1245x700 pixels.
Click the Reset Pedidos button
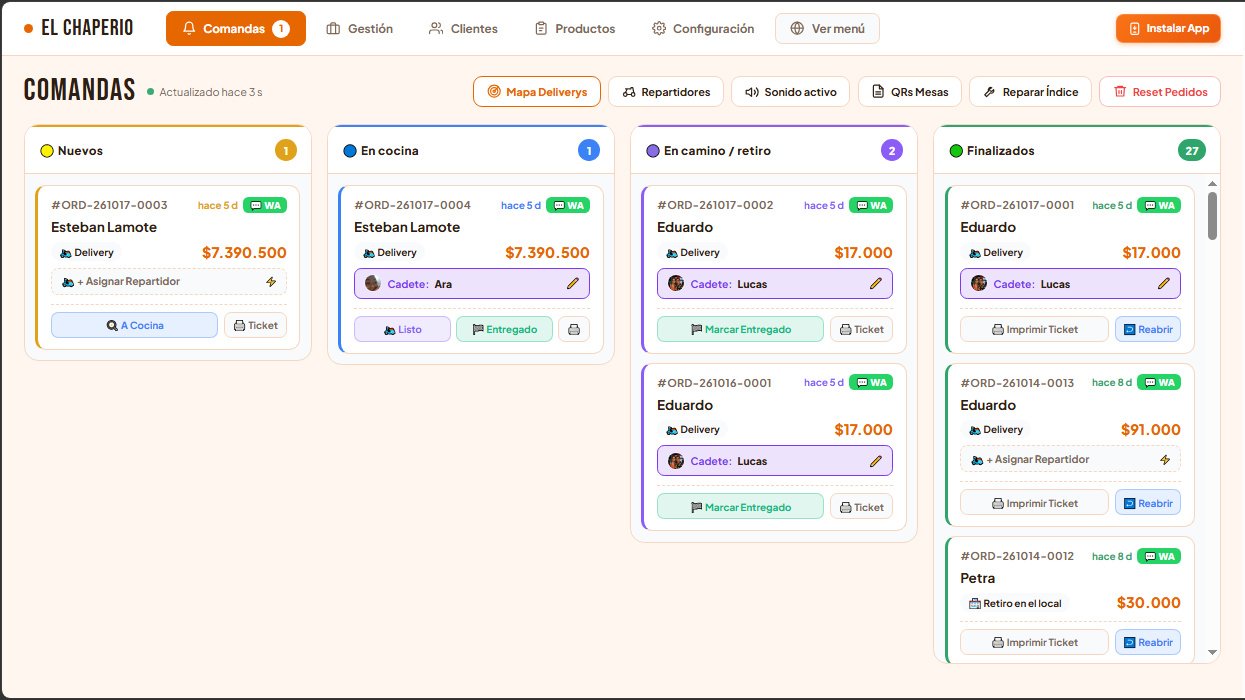pyautogui.click(x=1160, y=91)
